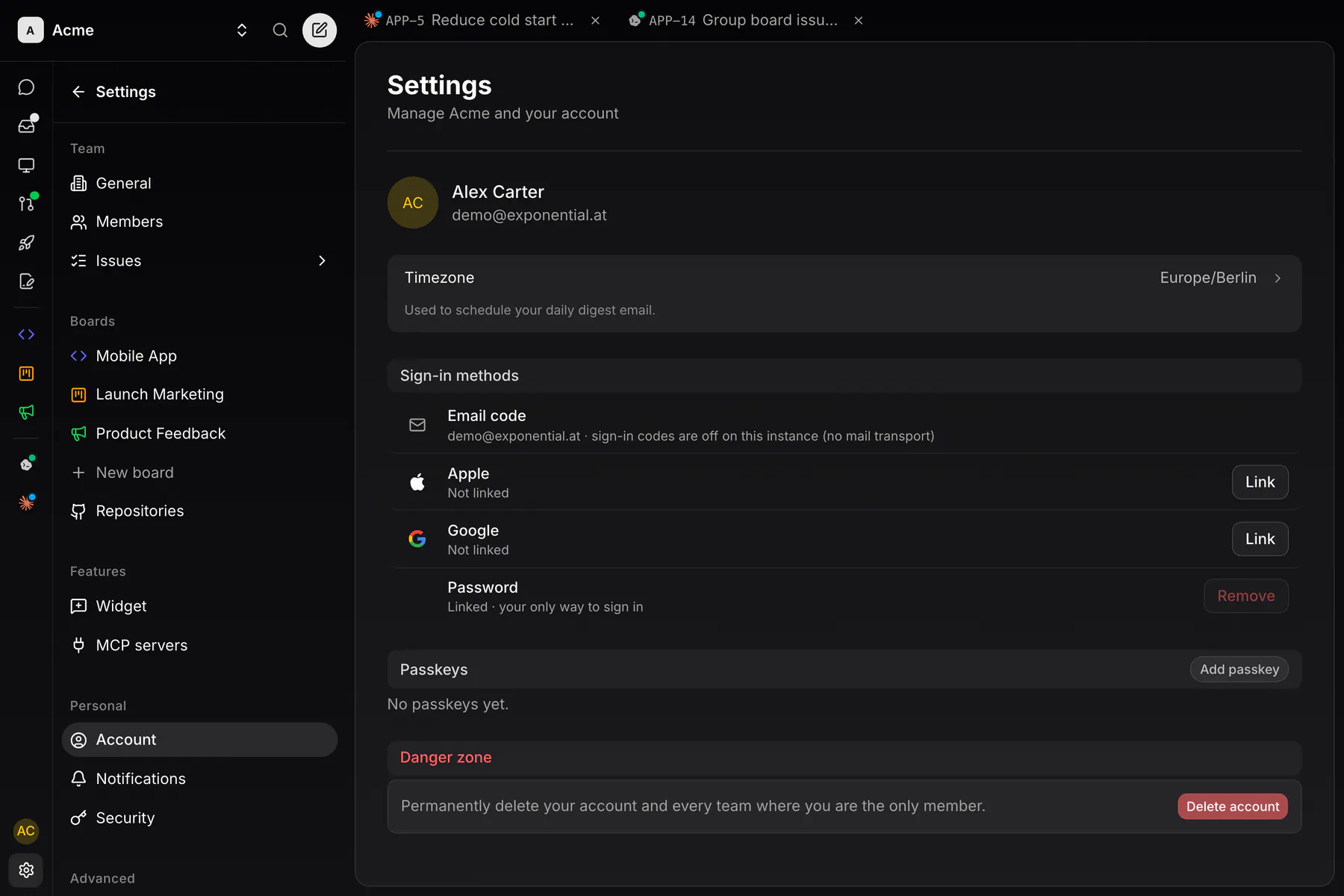The image size is (1344, 896).
Task: Close the APP-5 tab
Action: click(595, 20)
